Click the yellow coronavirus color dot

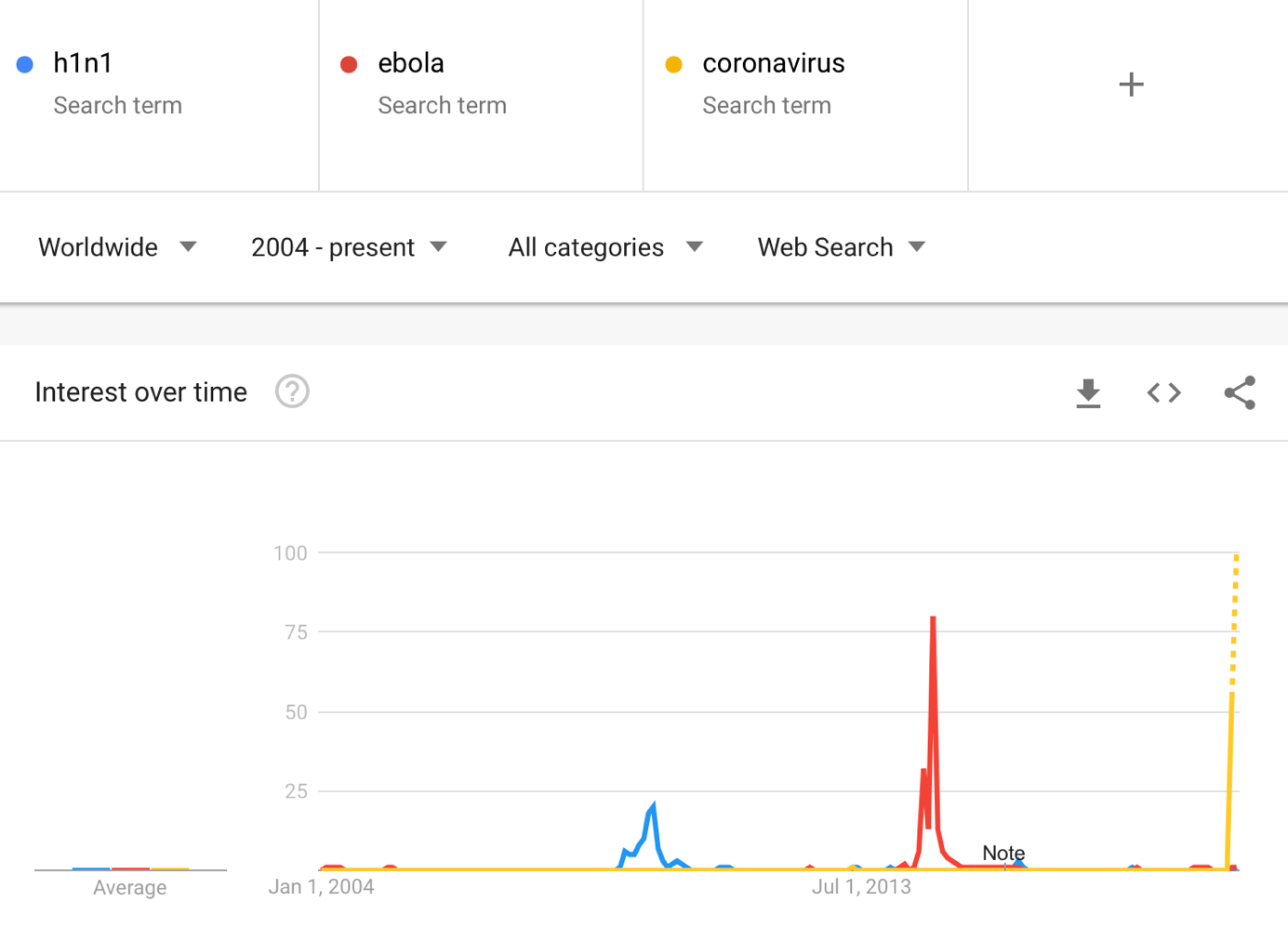point(673,64)
